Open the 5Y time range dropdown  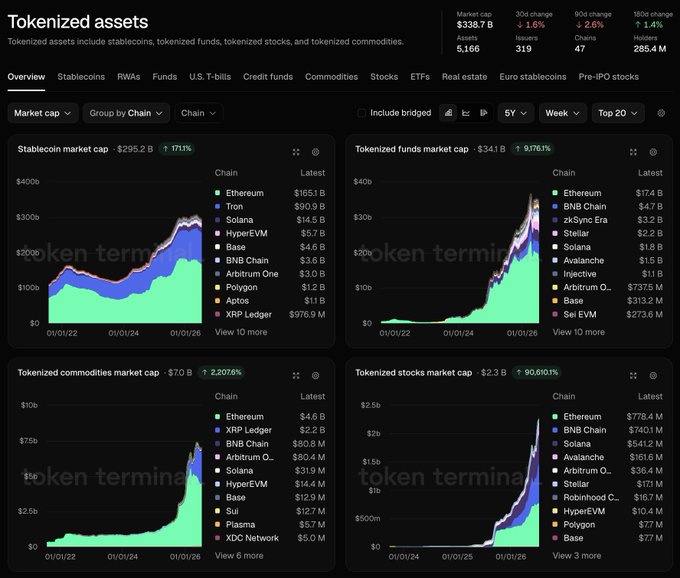click(516, 113)
